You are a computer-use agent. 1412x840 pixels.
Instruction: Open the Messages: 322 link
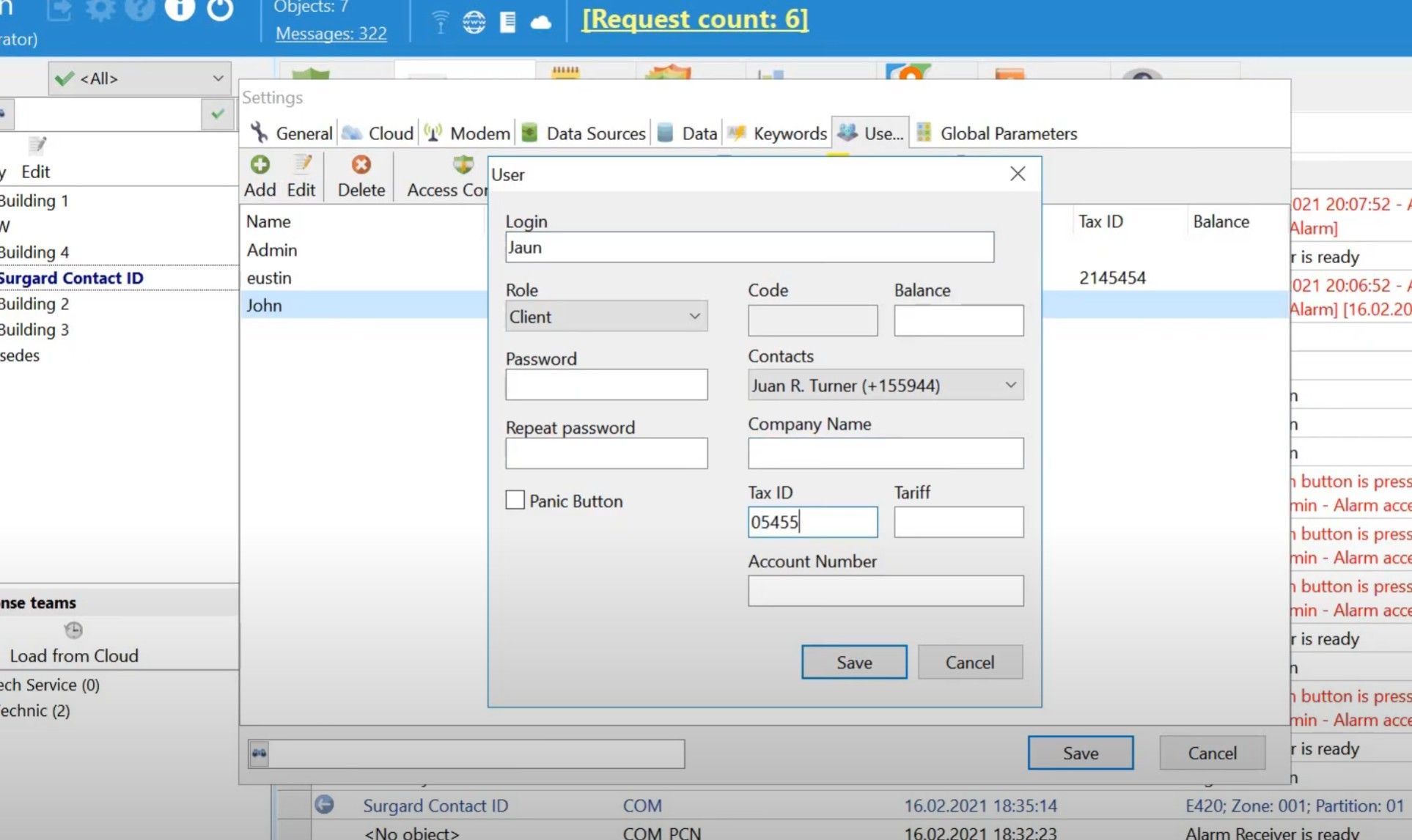331,34
